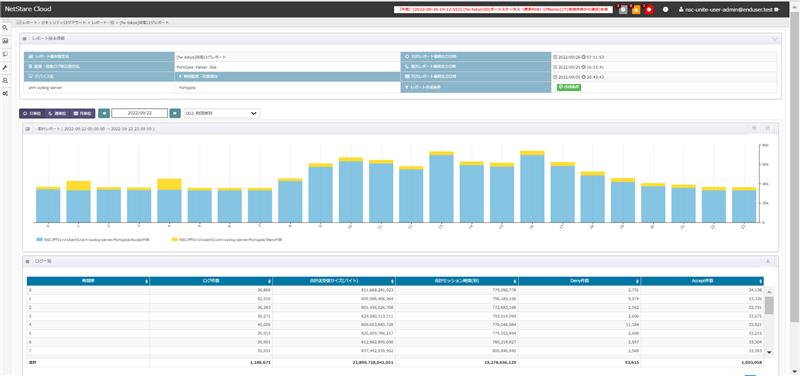
Task: Click the Fortigate device type value
Action: (x=186, y=87)
